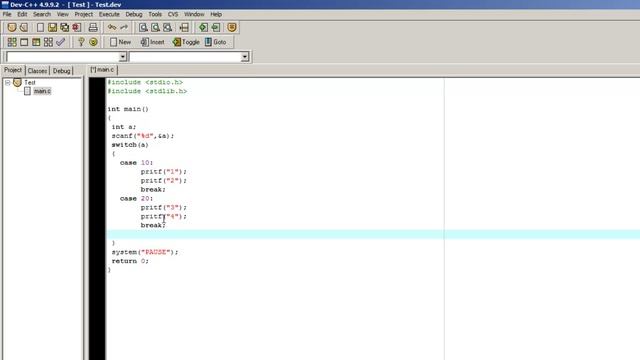Click the Compile icon
The height and width of the screenshot is (360, 640).
click(x=12, y=42)
